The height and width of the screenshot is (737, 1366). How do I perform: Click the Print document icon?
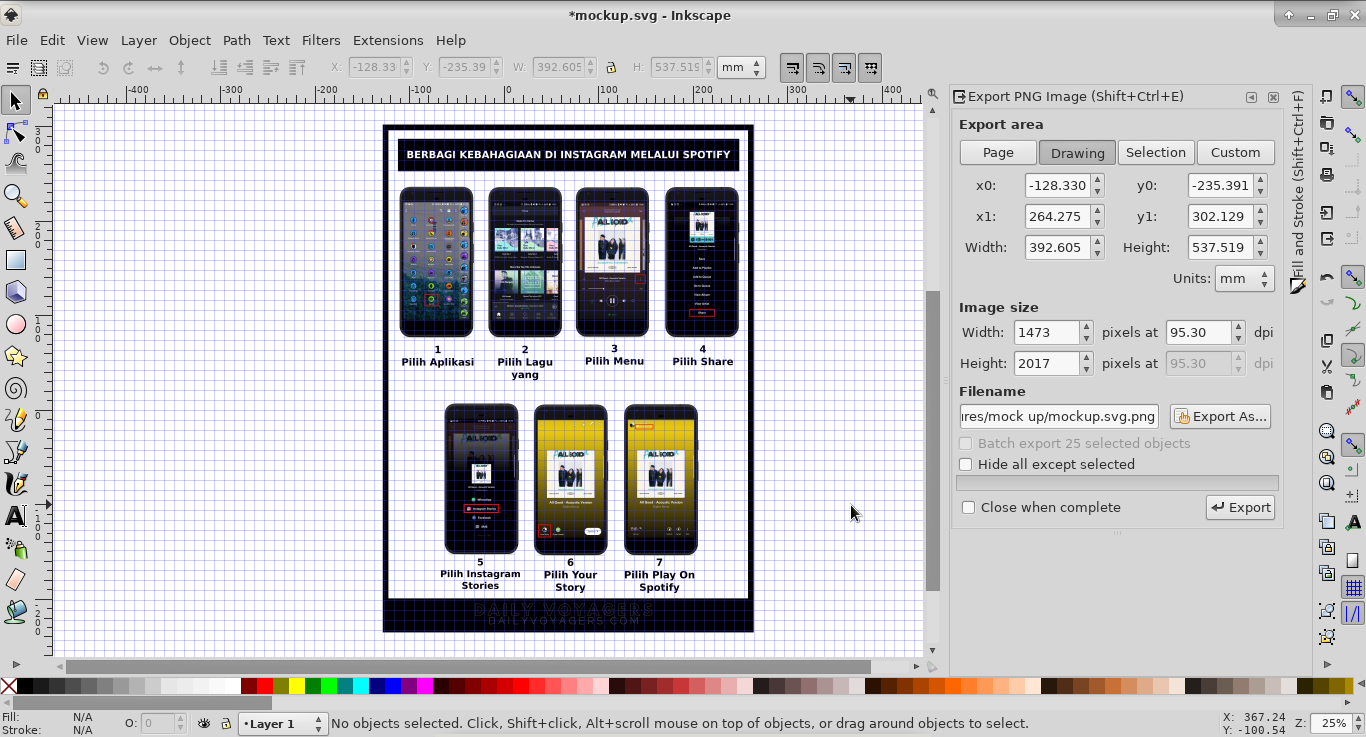pos(1327,175)
